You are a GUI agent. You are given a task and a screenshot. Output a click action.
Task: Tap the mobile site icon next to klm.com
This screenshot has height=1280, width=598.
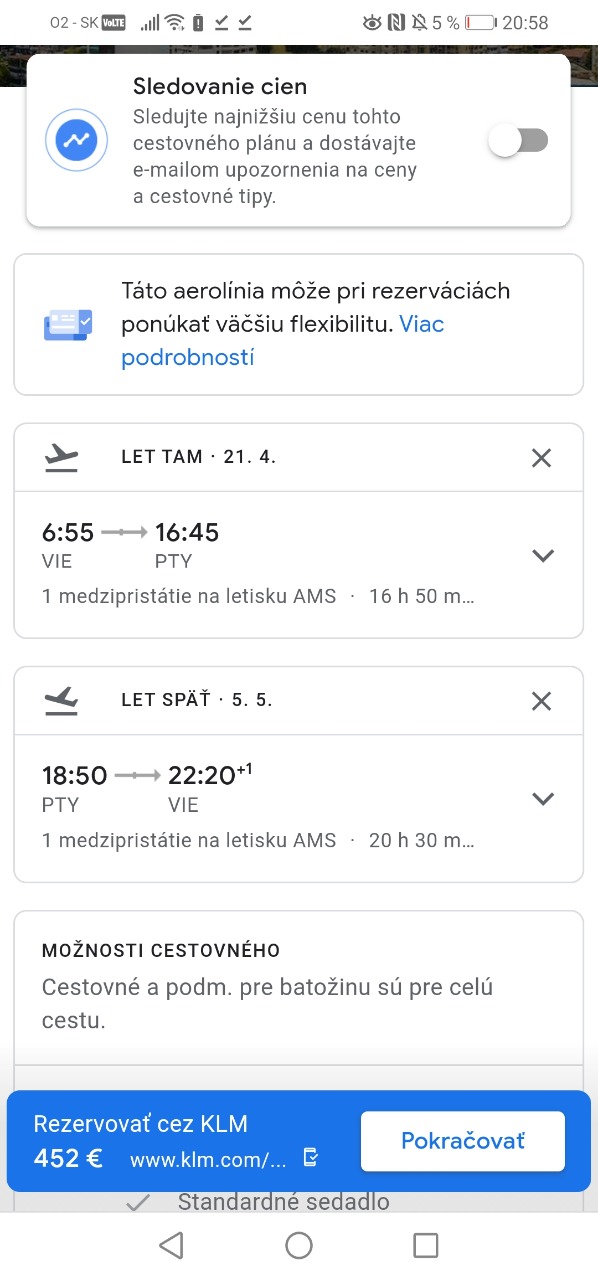[310, 1159]
